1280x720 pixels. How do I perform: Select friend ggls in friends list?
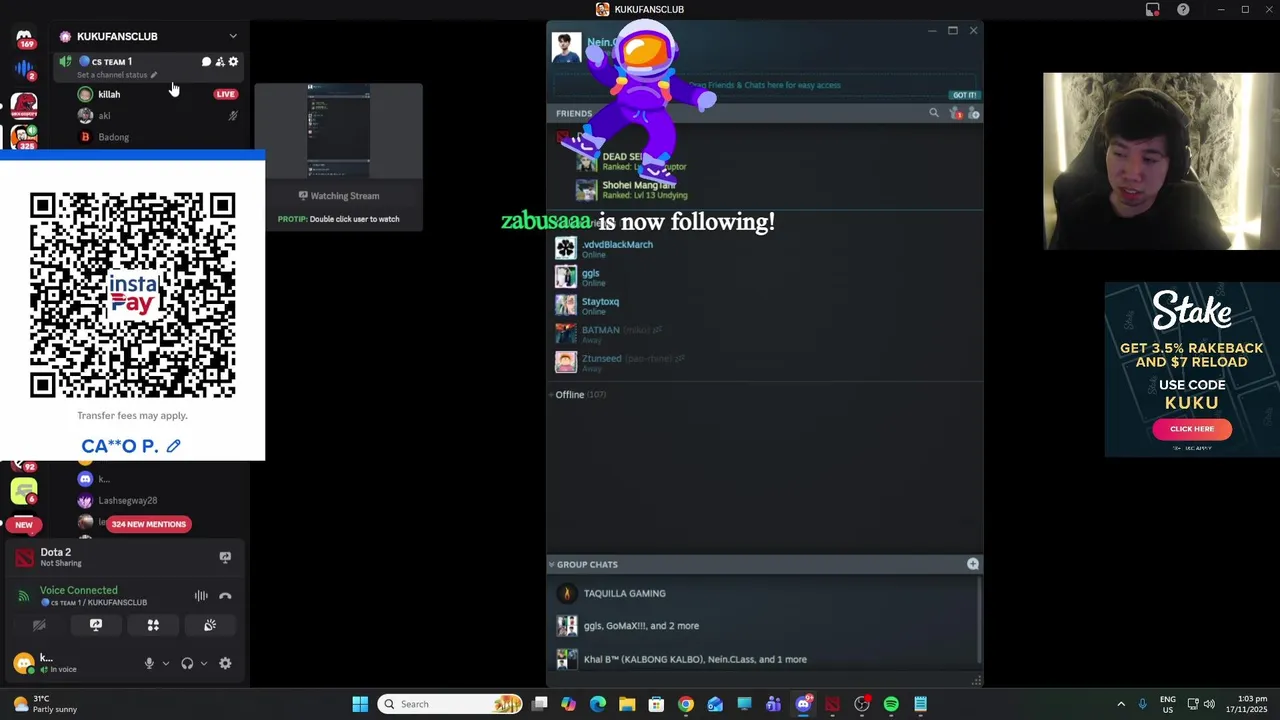[591, 273]
